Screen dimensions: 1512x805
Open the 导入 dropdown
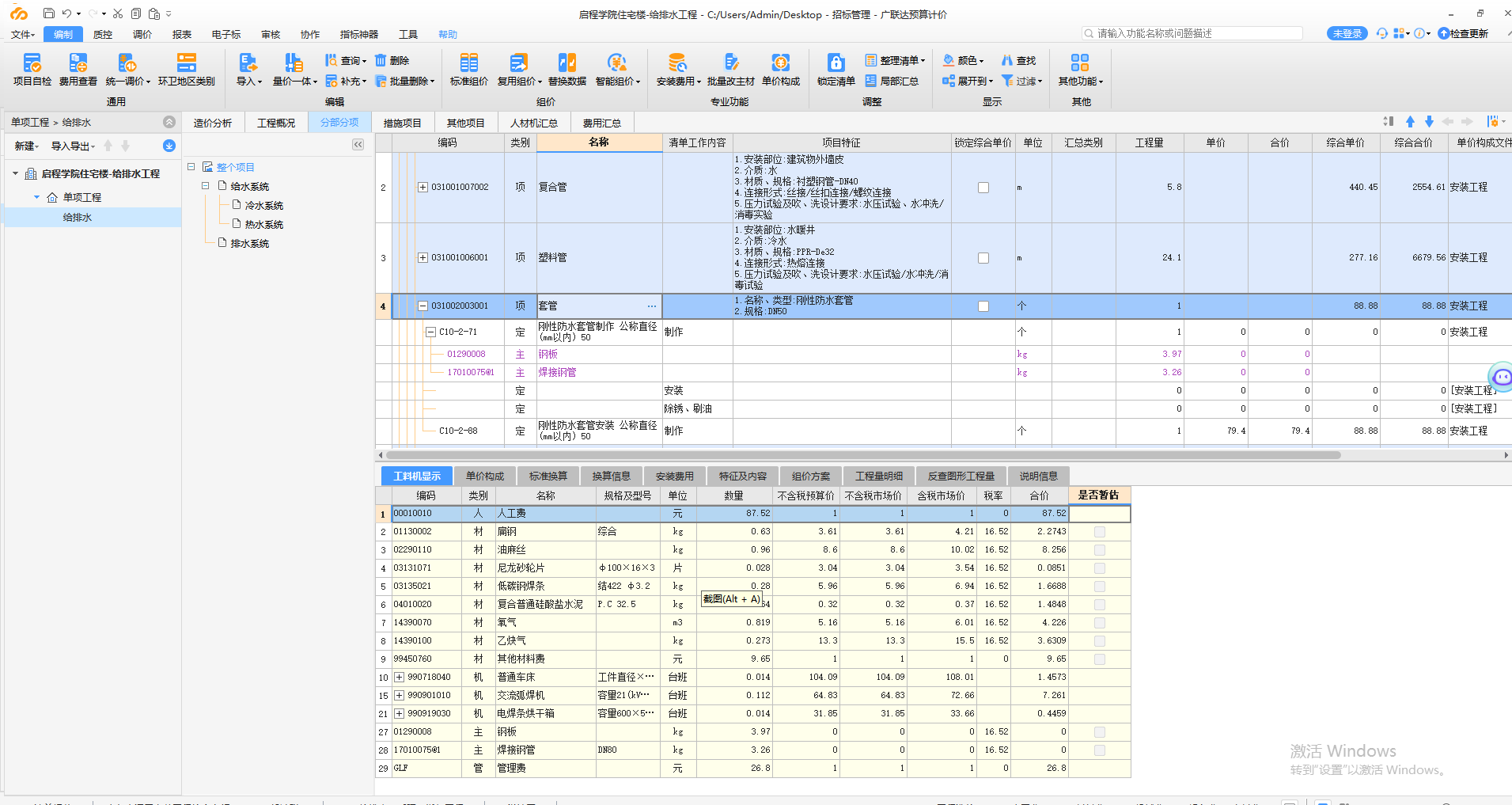tap(248, 70)
